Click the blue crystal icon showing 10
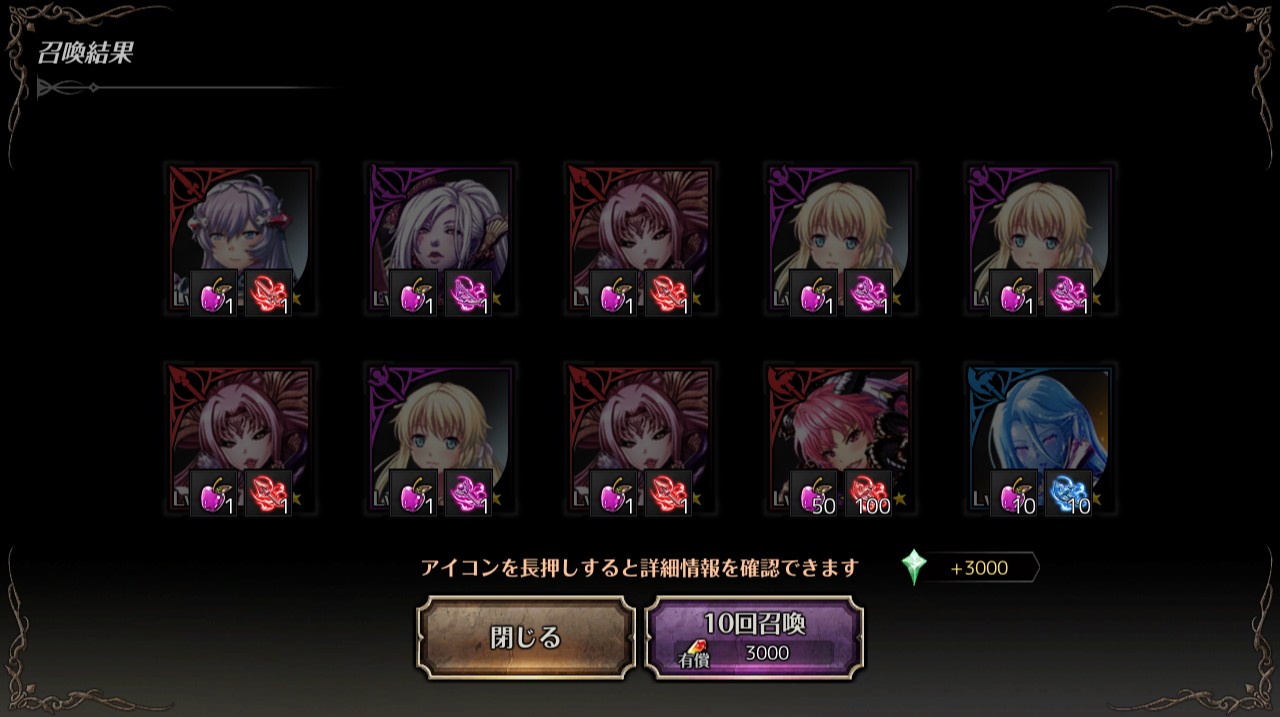Image resolution: width=1280 pixels, height=717 pixels. (x=1069, y=494)
